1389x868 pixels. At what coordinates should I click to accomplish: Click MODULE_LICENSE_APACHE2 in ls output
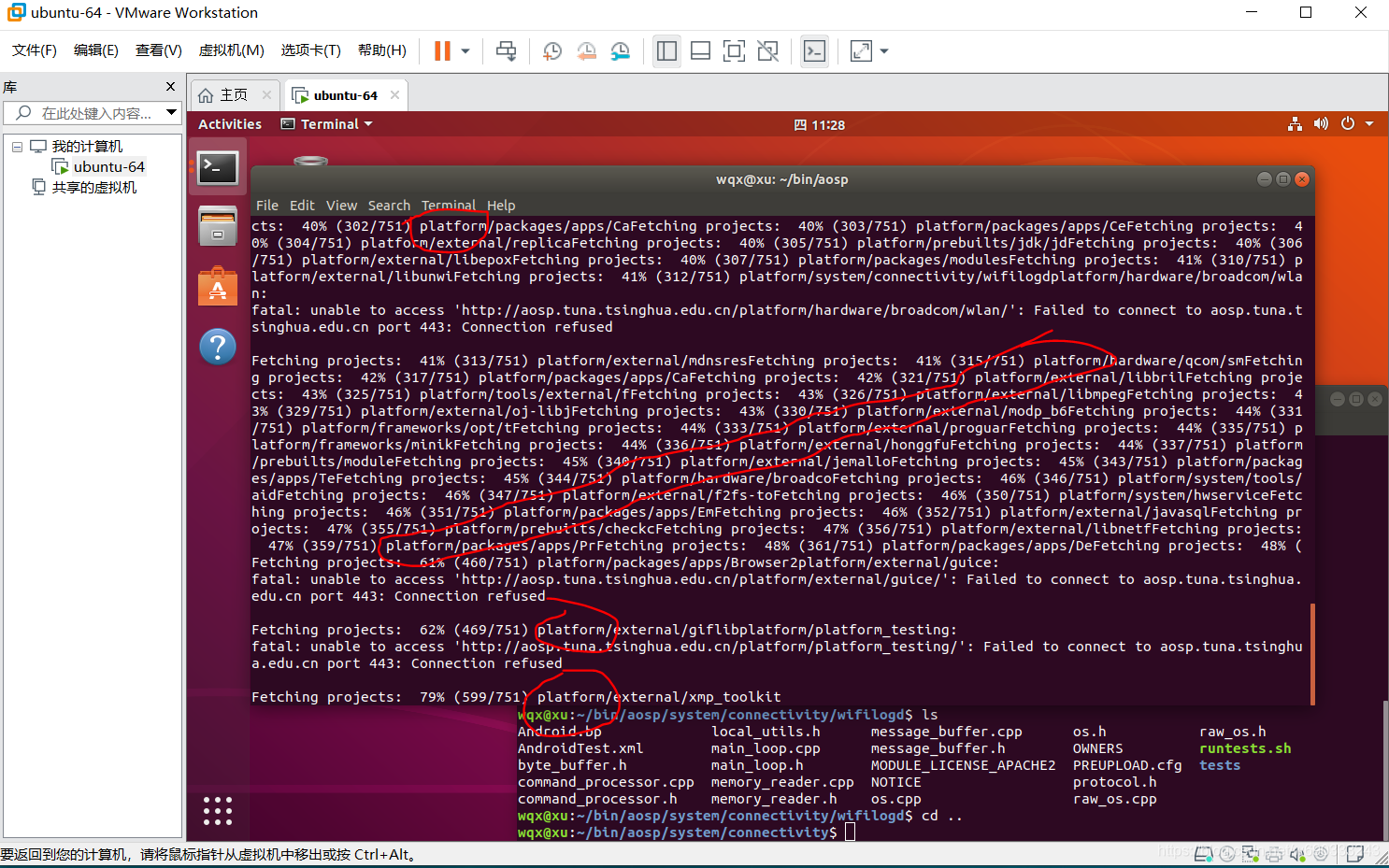[963, 765]
